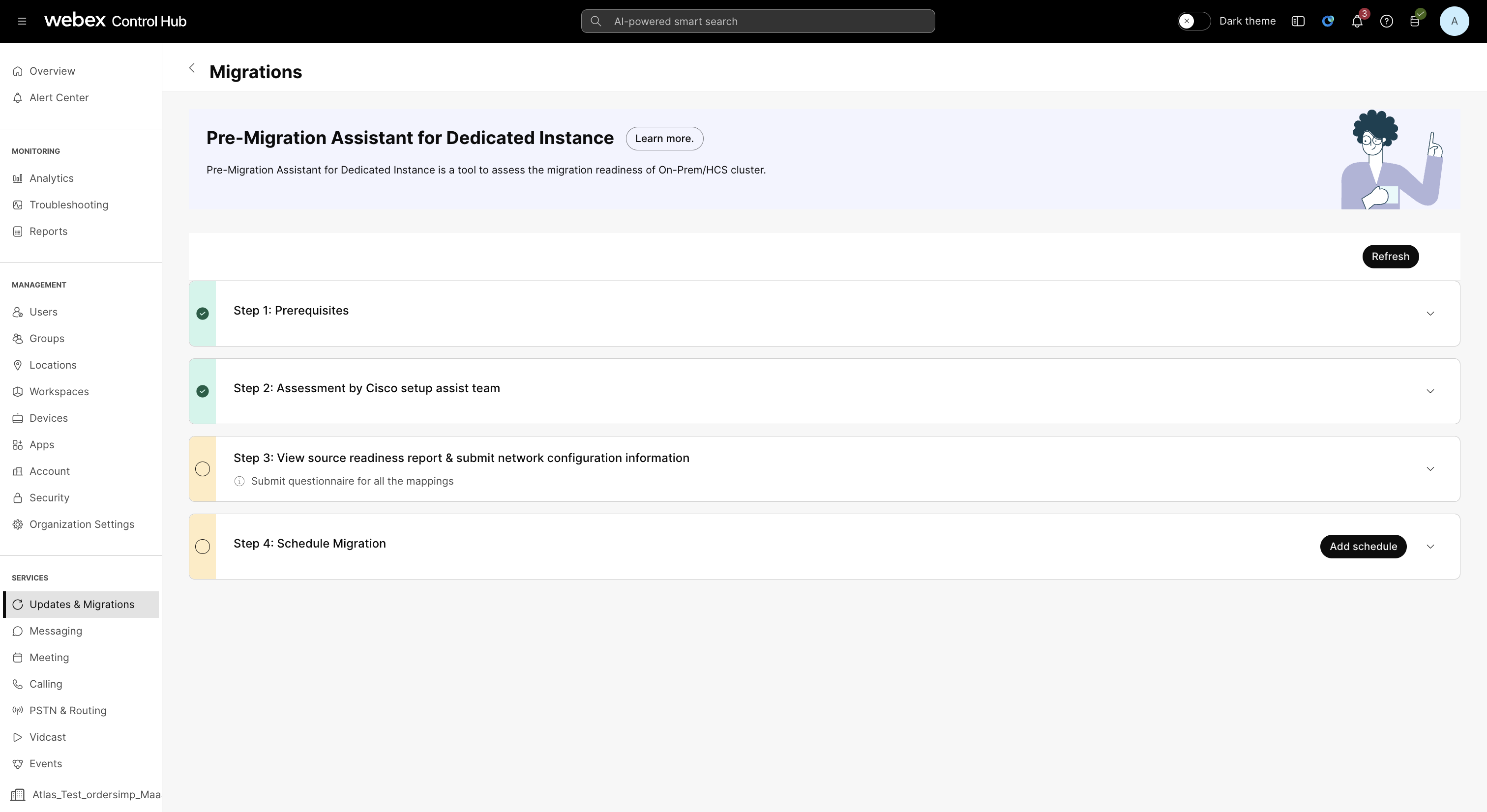Click the Add schedule button
1487x812 pixels.
pos(1363,547)
